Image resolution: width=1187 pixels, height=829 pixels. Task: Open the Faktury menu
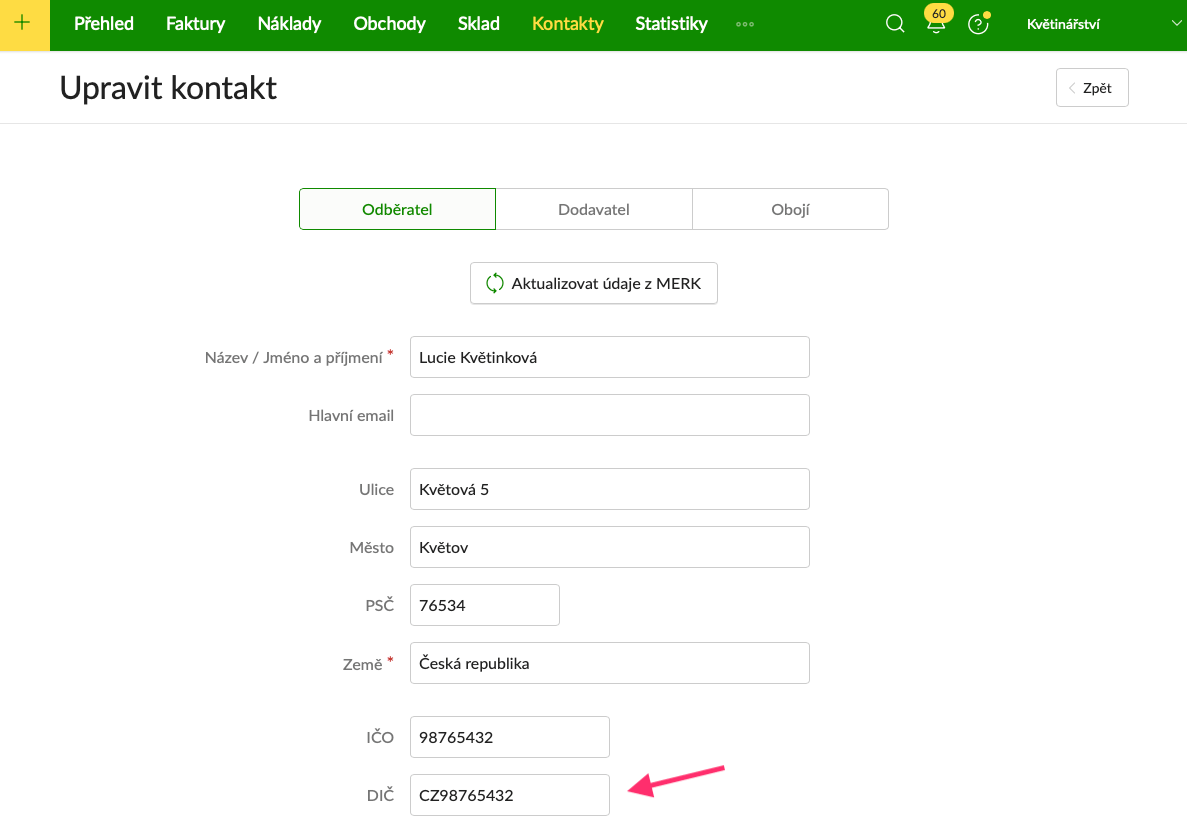point(195,24)
